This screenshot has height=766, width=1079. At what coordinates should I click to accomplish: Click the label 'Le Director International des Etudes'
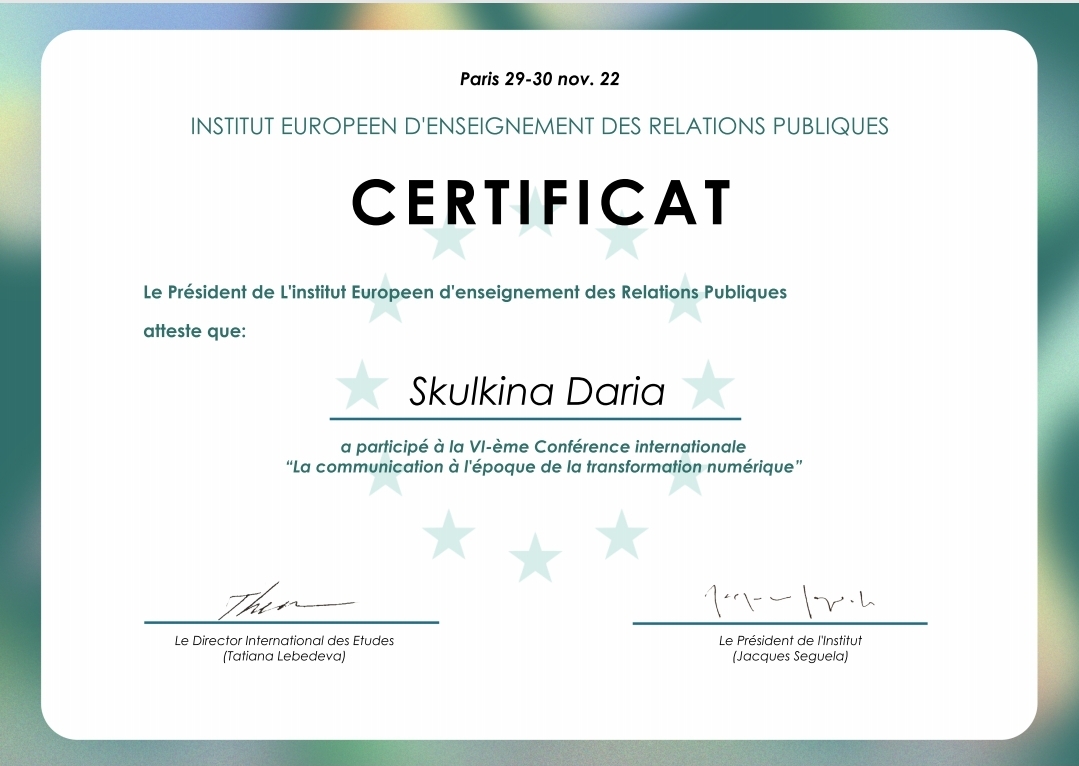[284, 641]
